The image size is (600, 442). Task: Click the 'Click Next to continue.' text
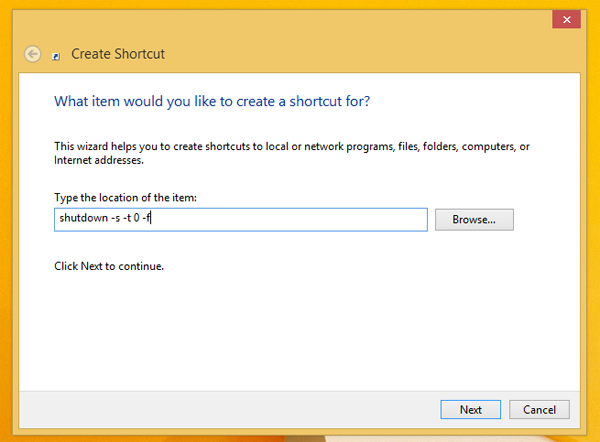coord(109,267)
